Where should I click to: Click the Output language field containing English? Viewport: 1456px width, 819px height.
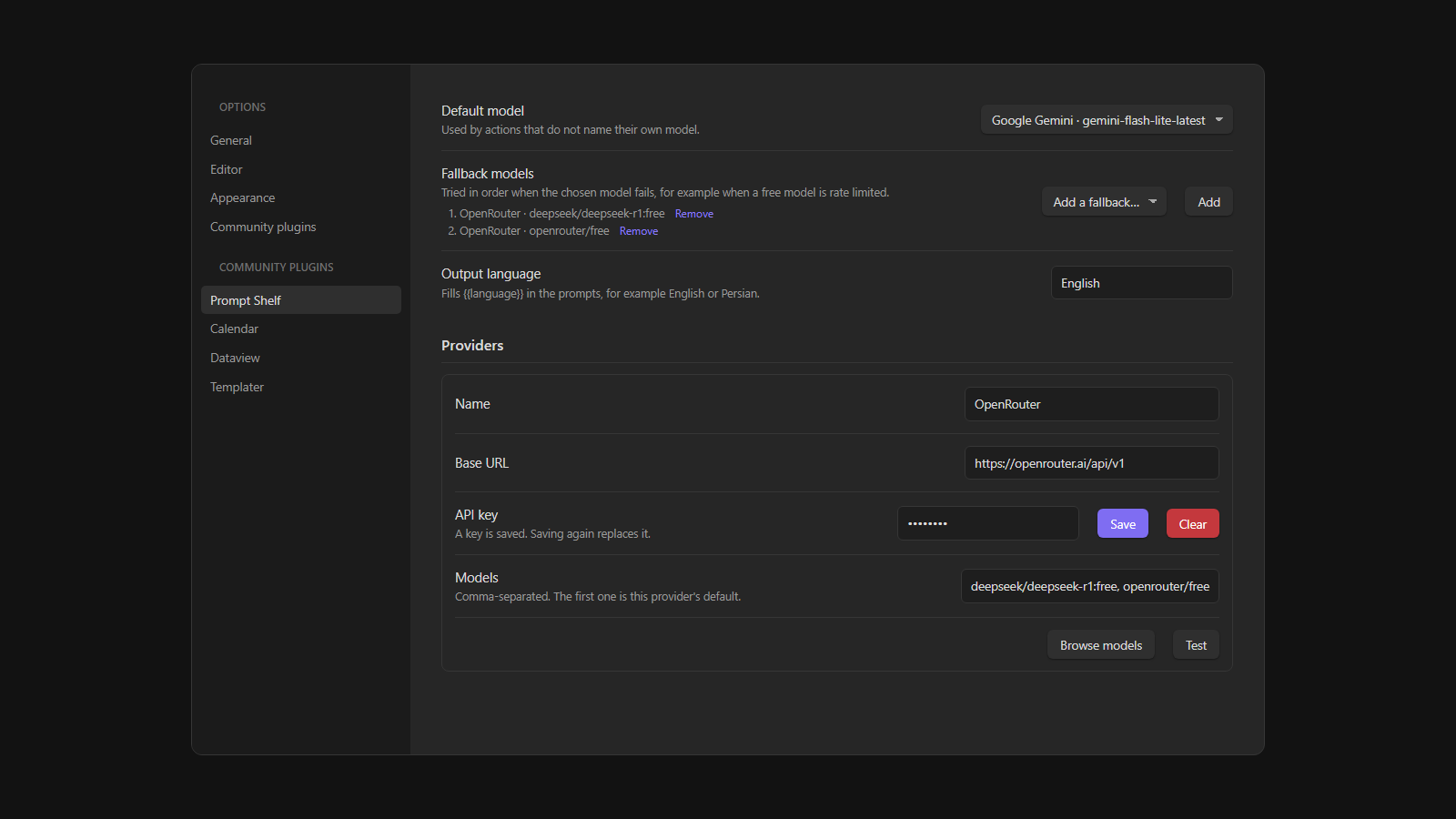coord(1141,283)
